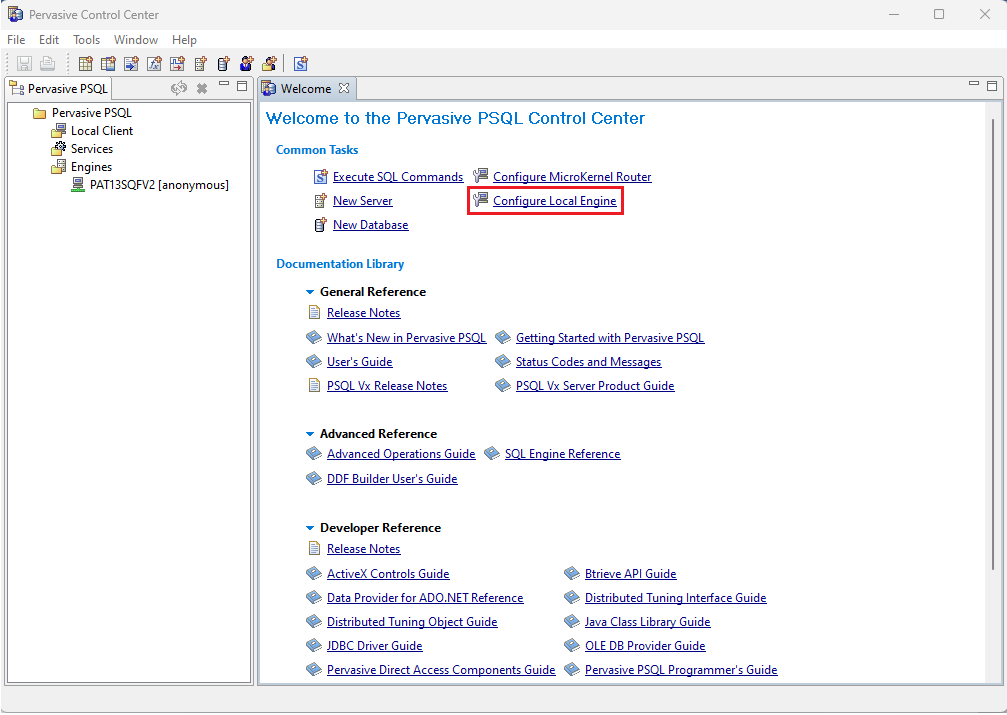This screenshot has height=715, width=1007.
Task: Open the Java Class Library Guide link
Action: [x=647, y=622]
